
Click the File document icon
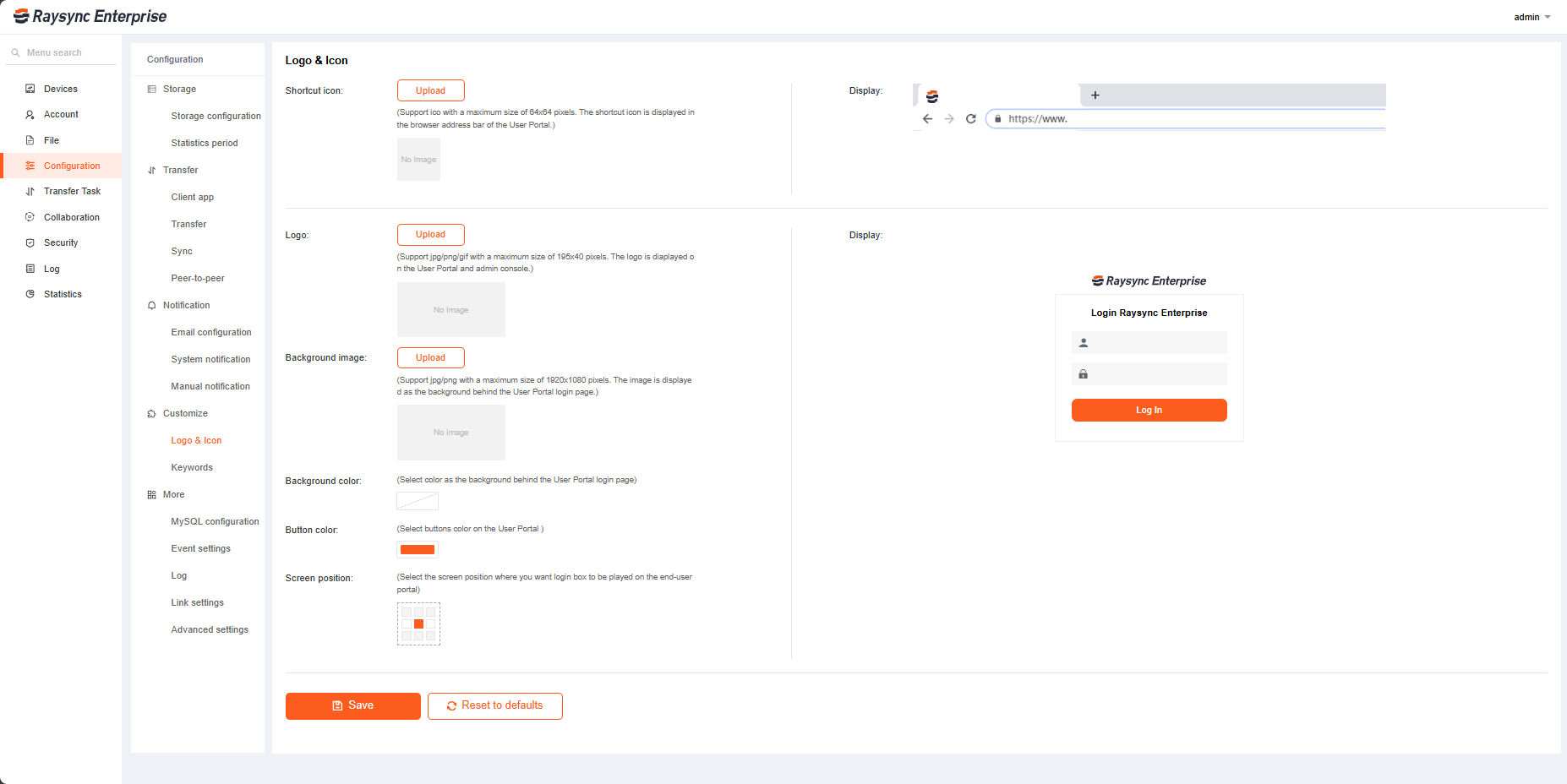[x=30, y=140]
